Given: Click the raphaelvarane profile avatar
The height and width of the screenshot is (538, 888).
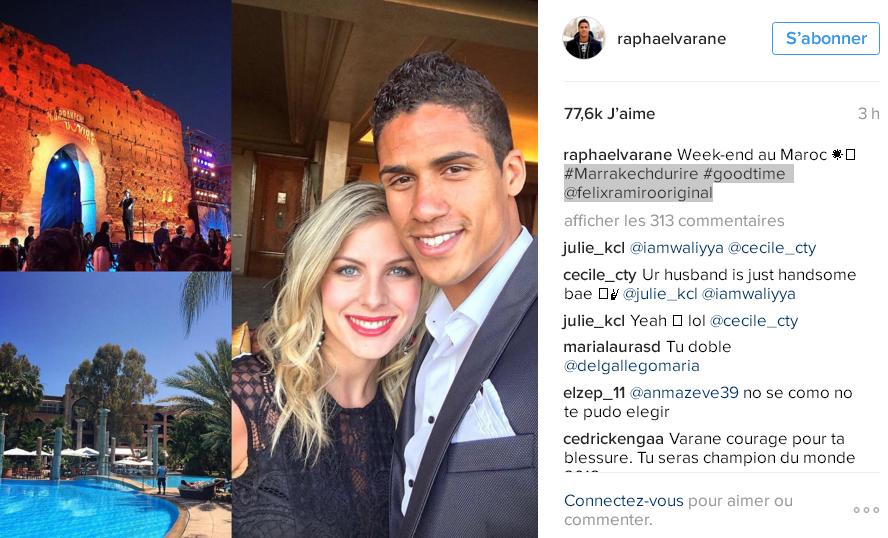Looking at the screenshot, I should pyautogui.click(x=584, y=38).
